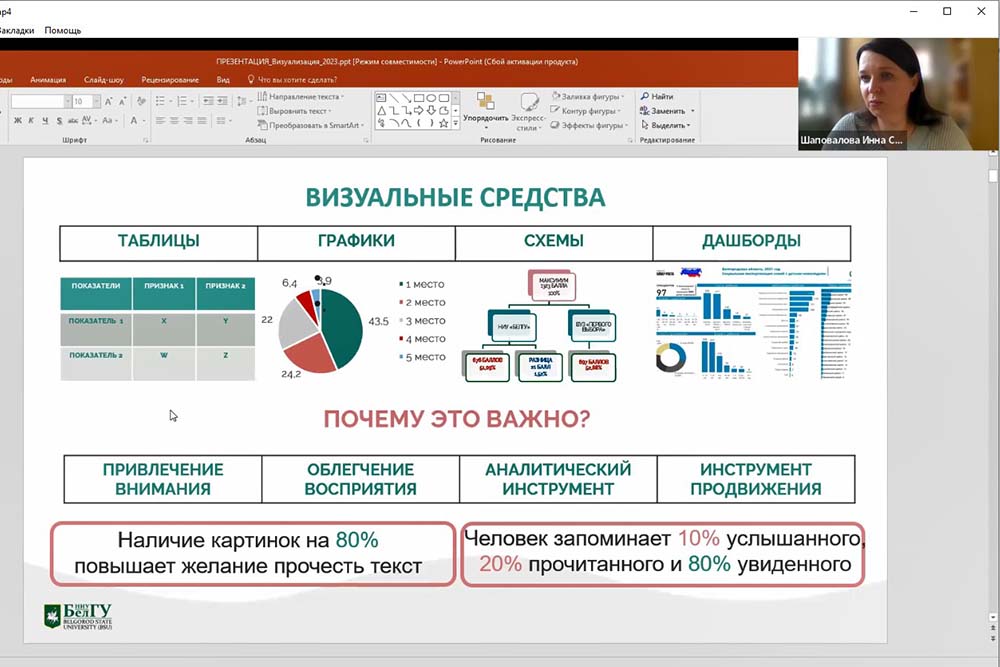The image size is (1000, 667).
Task: Click the center text alignment icon
Action: point(173,121)
